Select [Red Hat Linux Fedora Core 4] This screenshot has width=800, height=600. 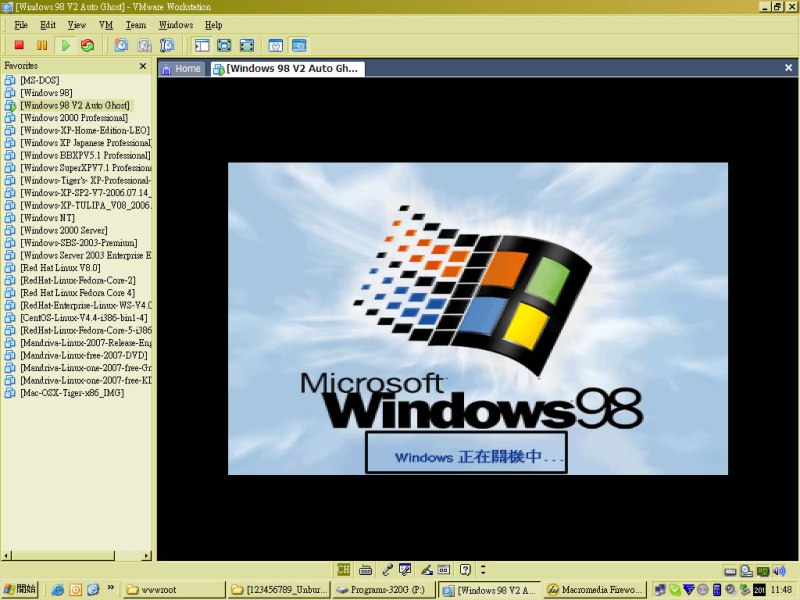coord(78,292)
